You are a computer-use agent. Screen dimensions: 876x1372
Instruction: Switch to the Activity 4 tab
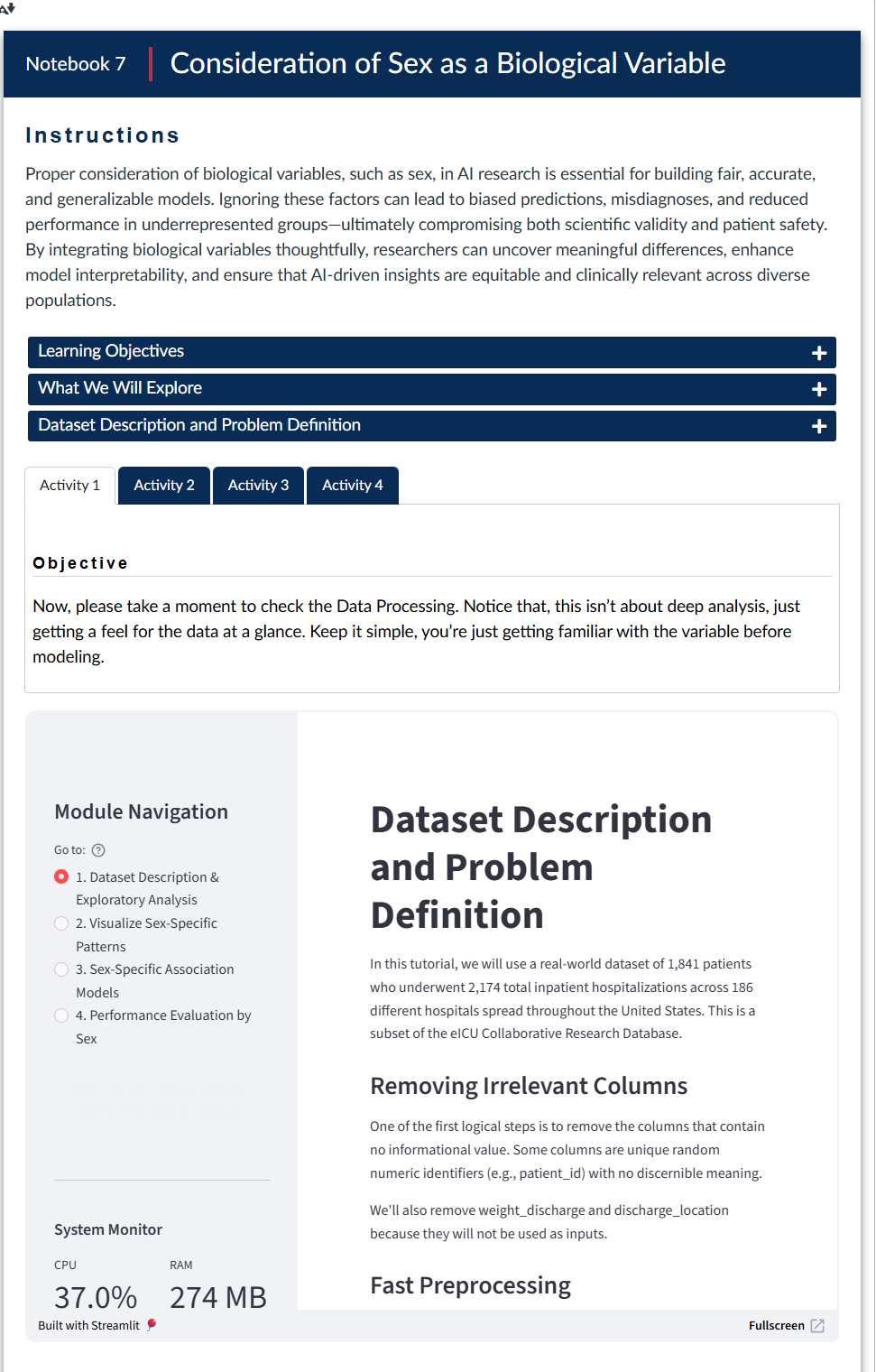(353, 486)
